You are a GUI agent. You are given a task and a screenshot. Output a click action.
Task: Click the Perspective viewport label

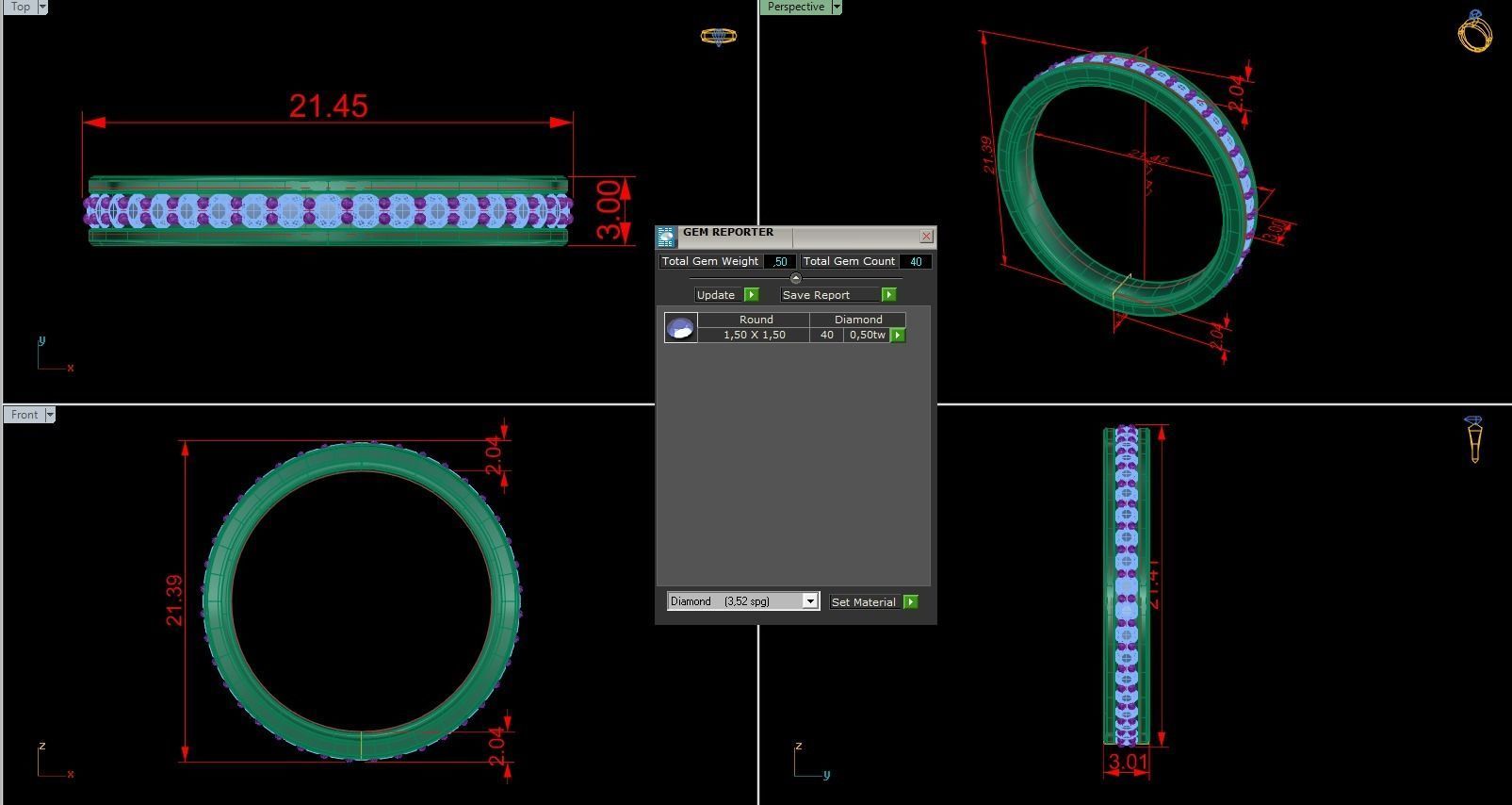point(795,7)
